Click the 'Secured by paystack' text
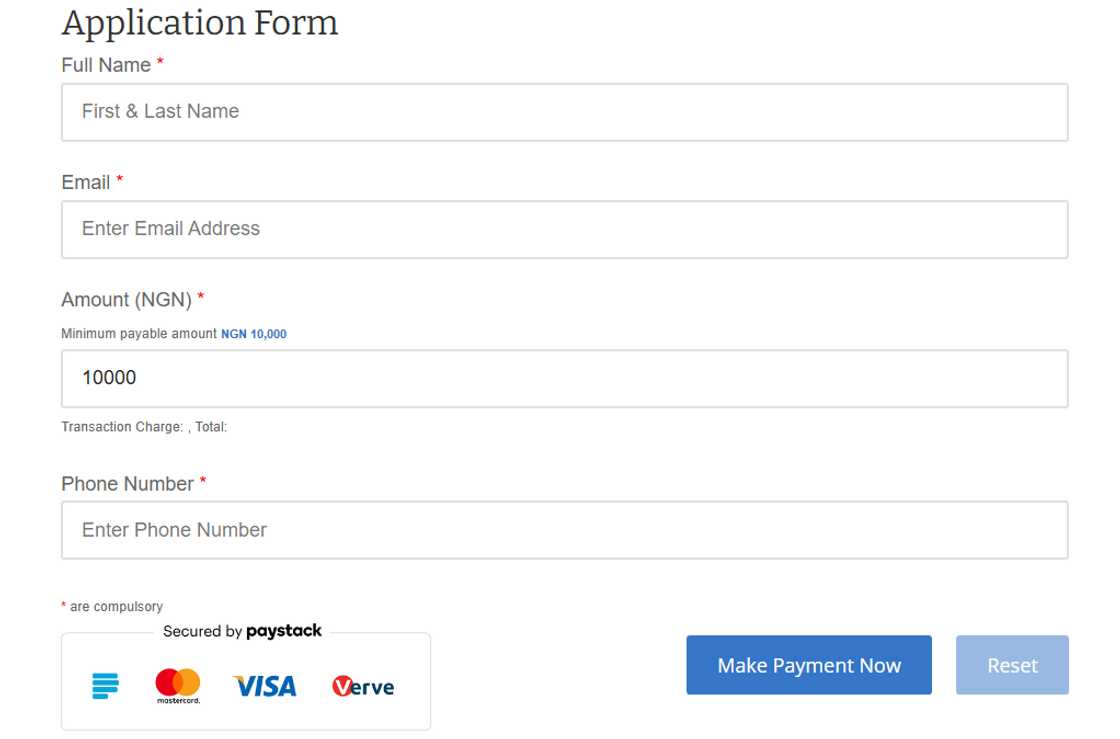1120x739 pixels. 242,631
